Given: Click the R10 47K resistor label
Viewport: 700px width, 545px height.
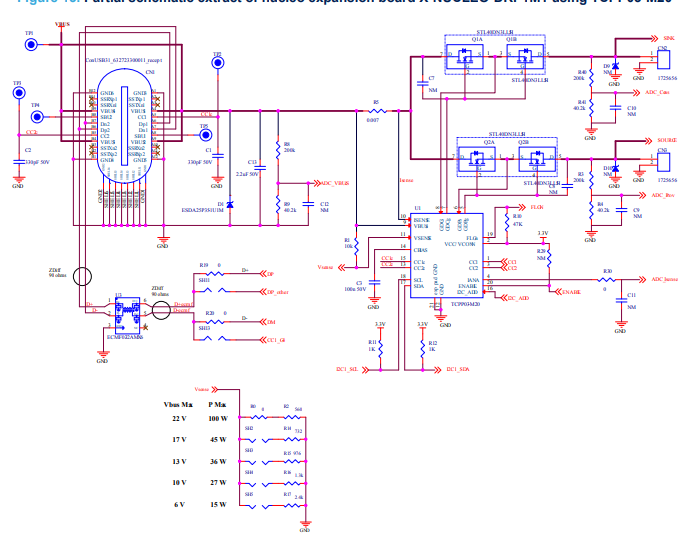Looking at the screenshot, I should pos(518,220).
